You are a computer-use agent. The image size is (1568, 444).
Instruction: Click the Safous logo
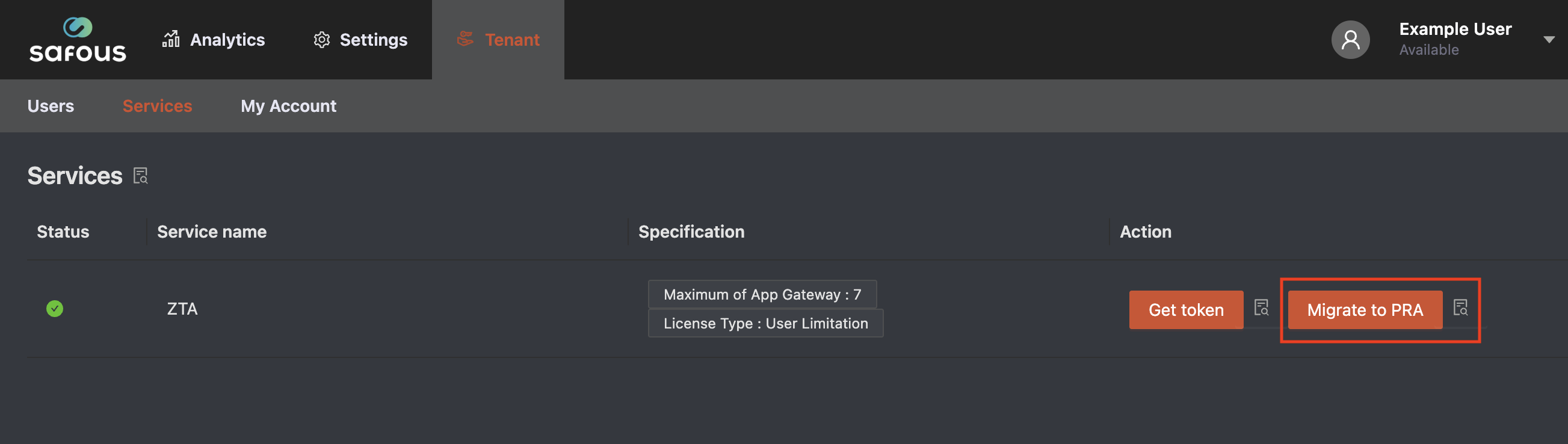click(78, 40)
